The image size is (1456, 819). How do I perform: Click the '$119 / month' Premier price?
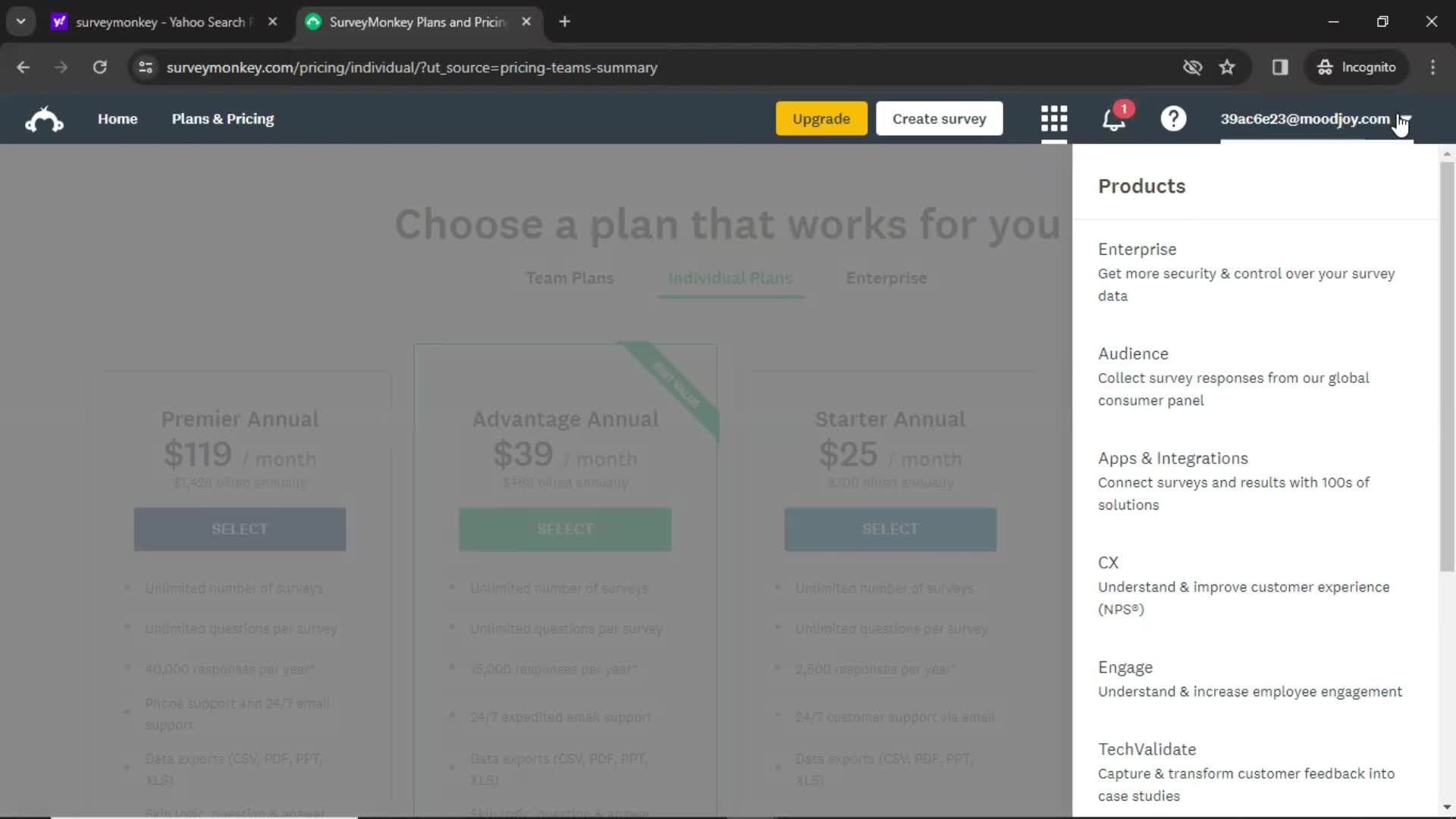coord(240,456)
